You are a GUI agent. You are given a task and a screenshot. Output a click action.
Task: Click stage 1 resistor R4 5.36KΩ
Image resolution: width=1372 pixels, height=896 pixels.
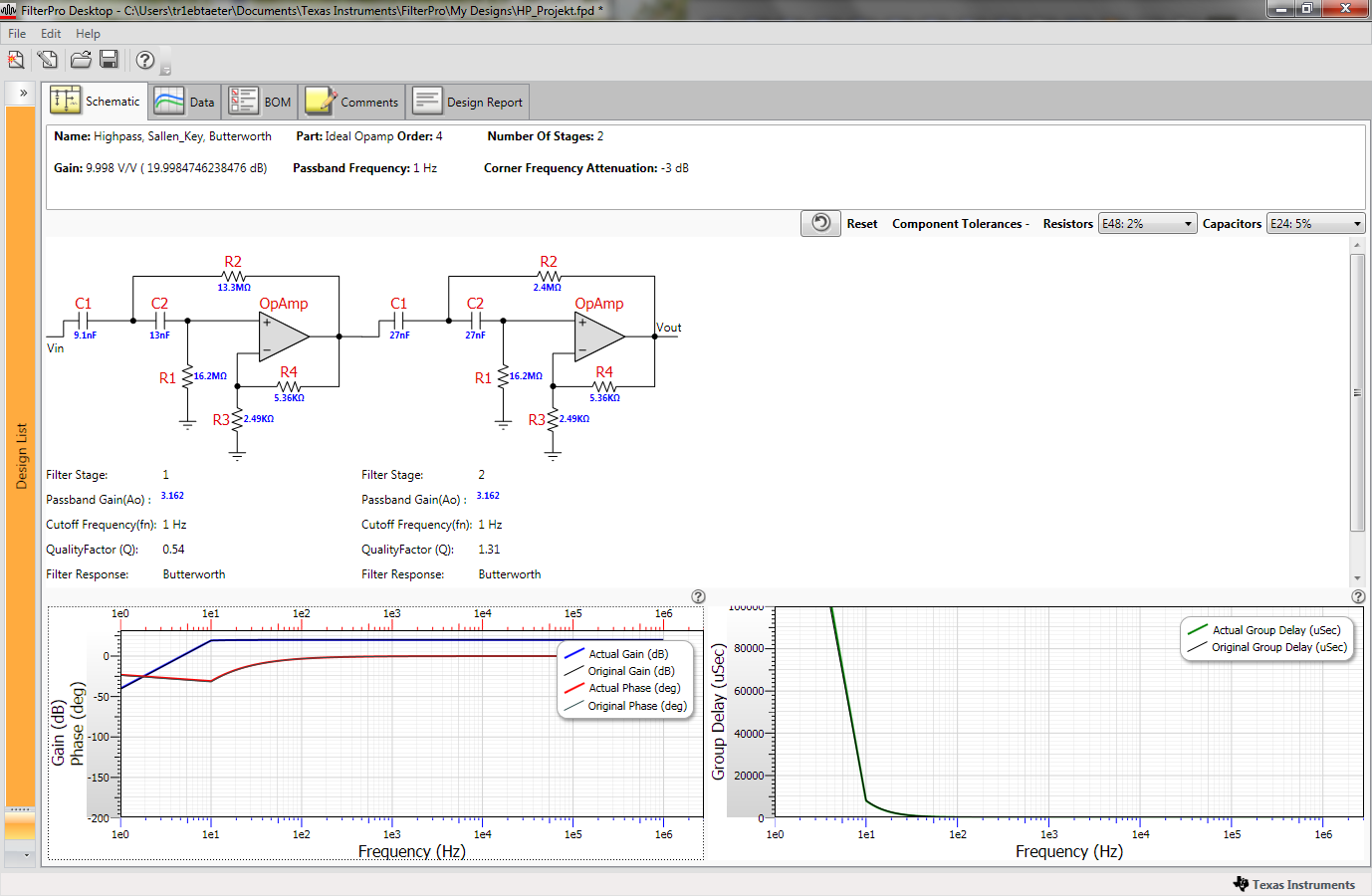coord(289,384)
